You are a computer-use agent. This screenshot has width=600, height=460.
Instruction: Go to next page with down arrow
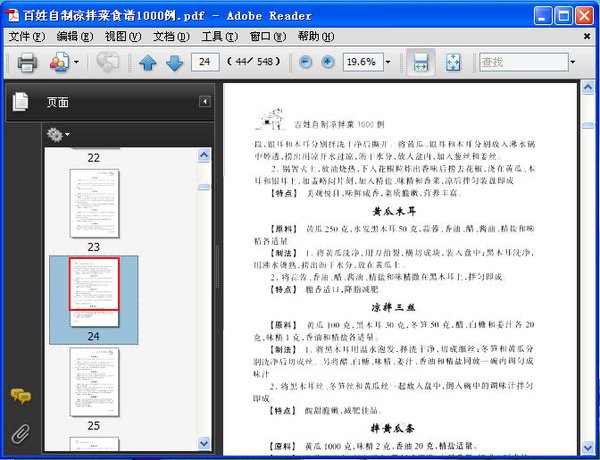click(x=174, y=63)
